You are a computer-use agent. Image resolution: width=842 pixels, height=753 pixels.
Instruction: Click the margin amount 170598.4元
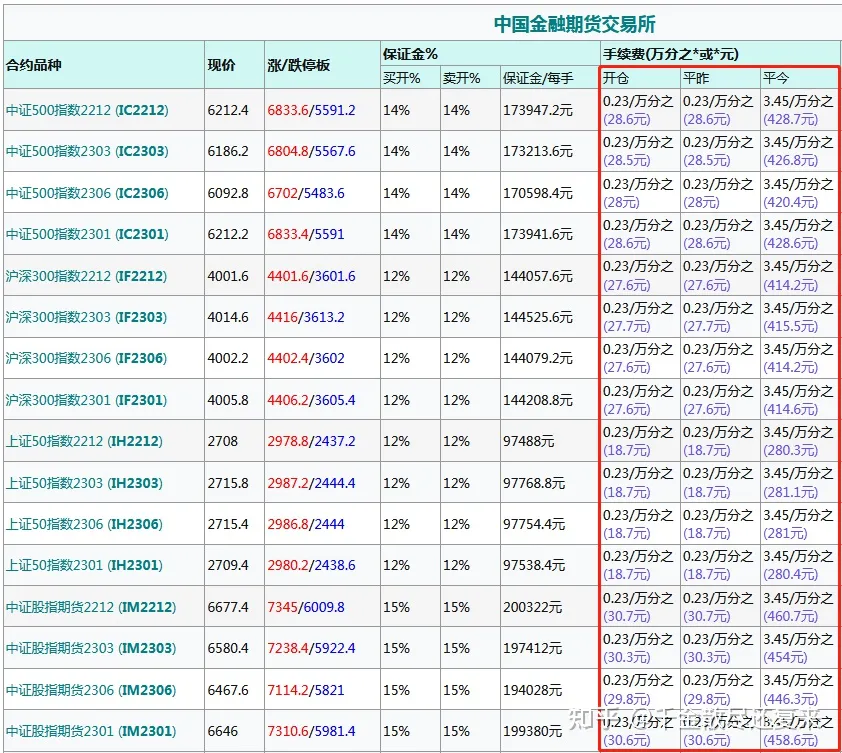coord(538,193)
